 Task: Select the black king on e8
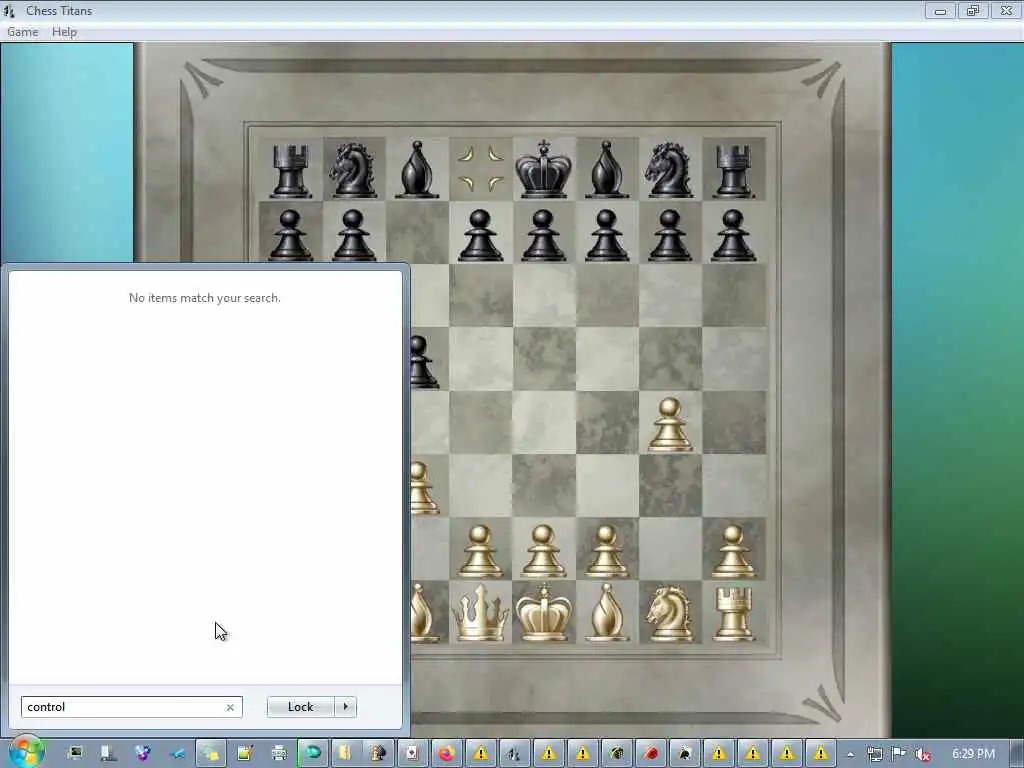pyautogui.click(x=543, y=169)
